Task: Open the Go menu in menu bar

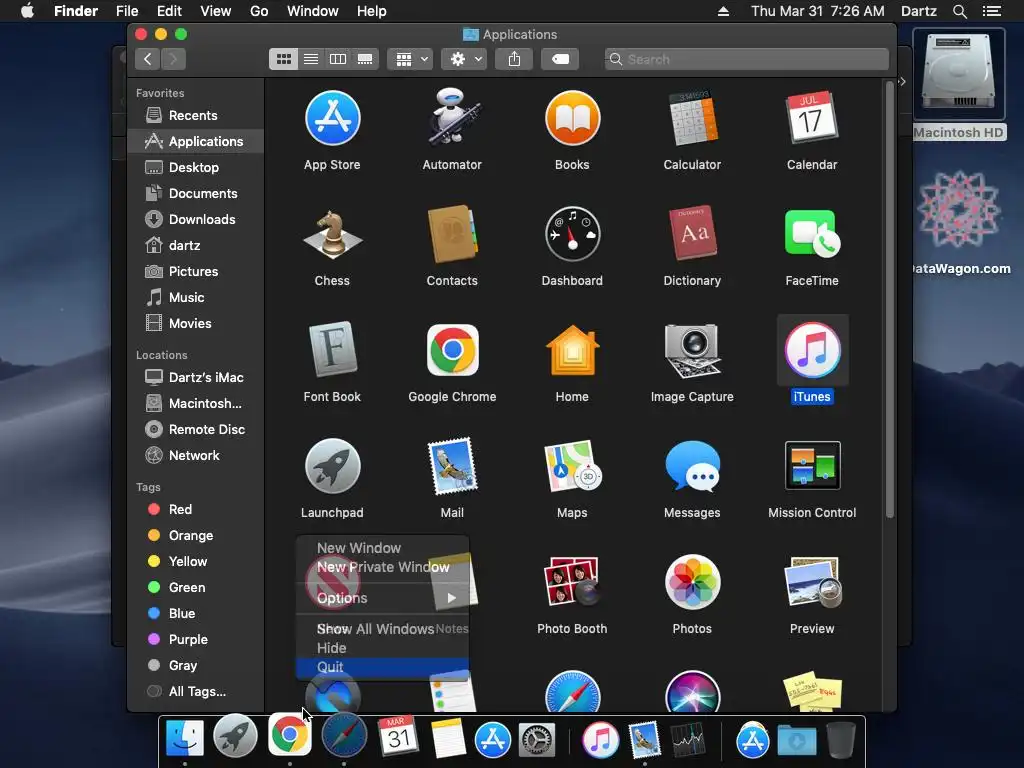Action: point(259,11)
